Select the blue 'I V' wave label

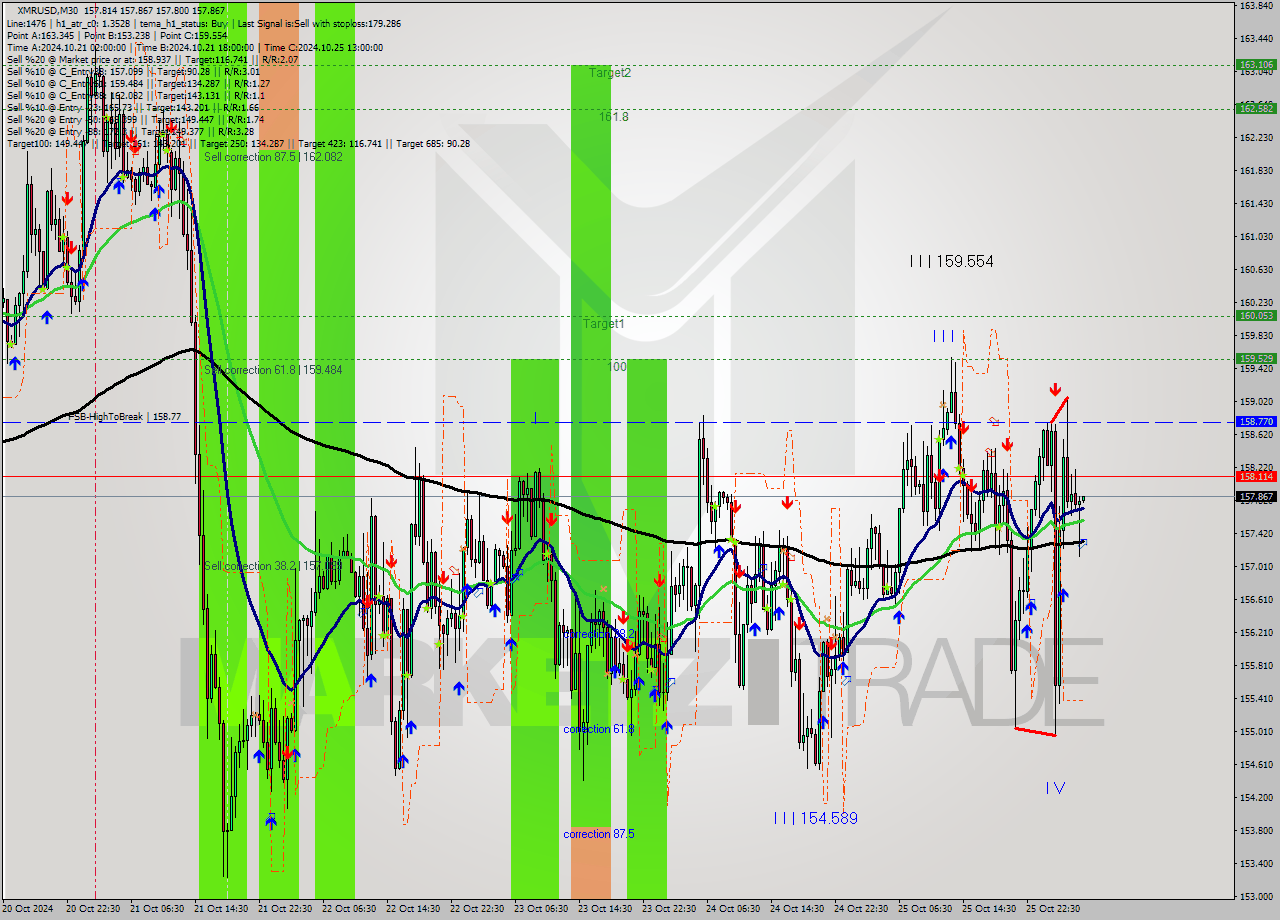[x=1055, y=788]
